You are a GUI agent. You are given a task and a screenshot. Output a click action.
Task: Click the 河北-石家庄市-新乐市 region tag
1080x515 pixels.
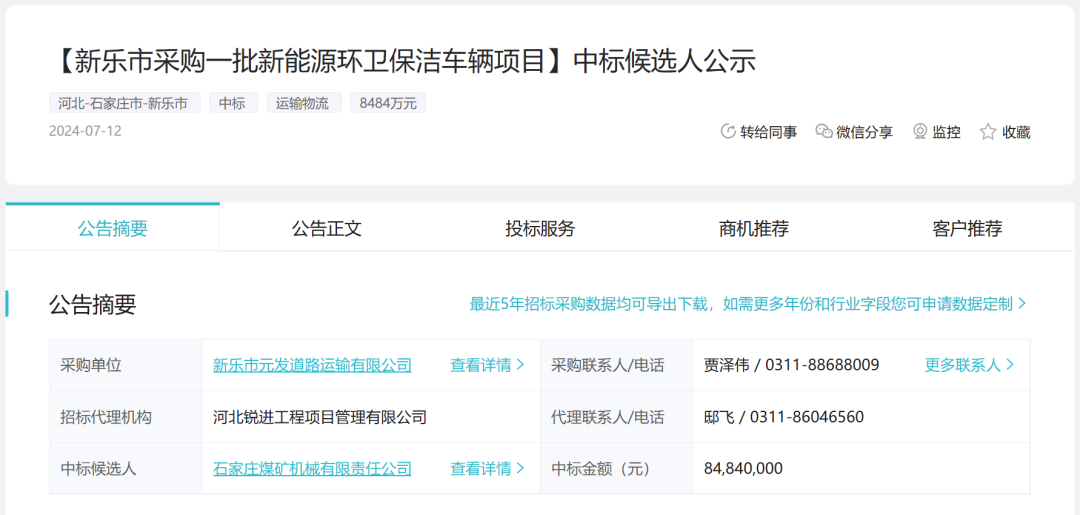(x=124, y=103)
